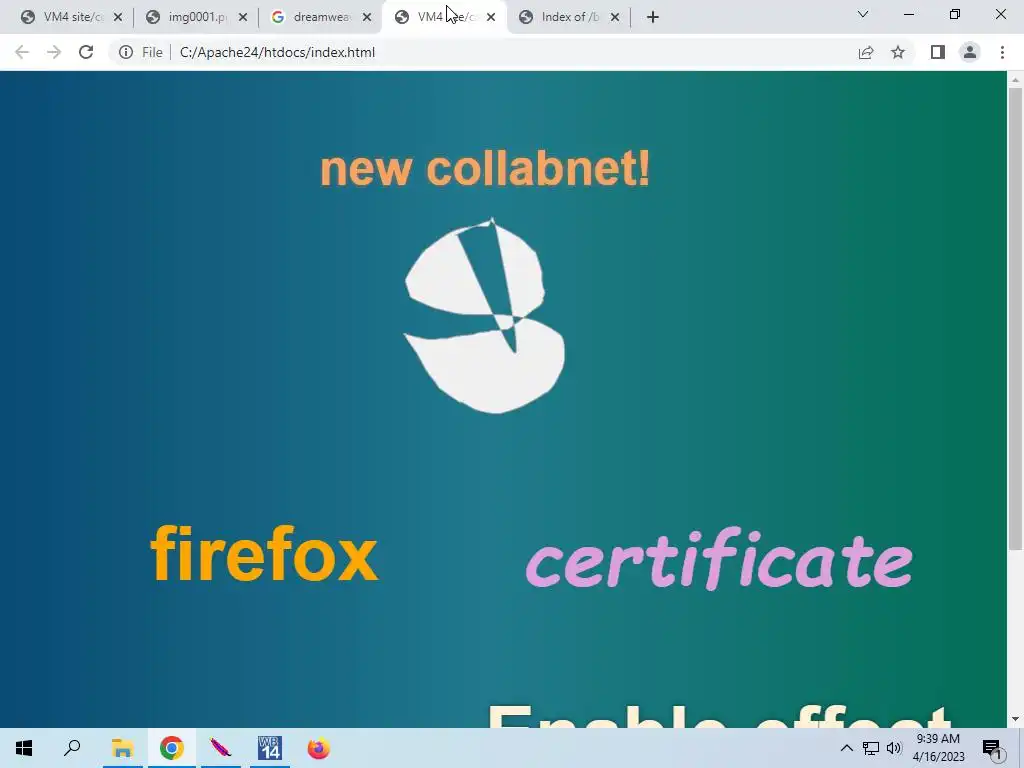Open the feather app in taskbar
Screen dimensions: 1024x768
[221, 748]
